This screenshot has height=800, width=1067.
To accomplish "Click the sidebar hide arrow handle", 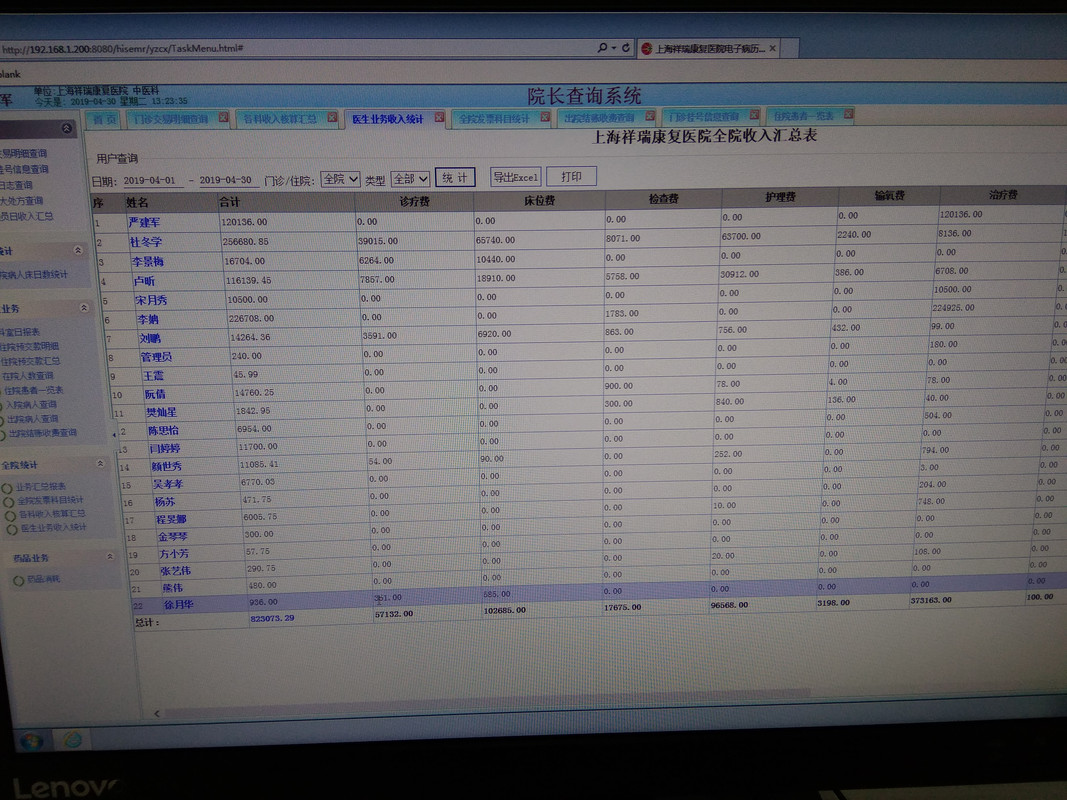I will tap(114, 433).
